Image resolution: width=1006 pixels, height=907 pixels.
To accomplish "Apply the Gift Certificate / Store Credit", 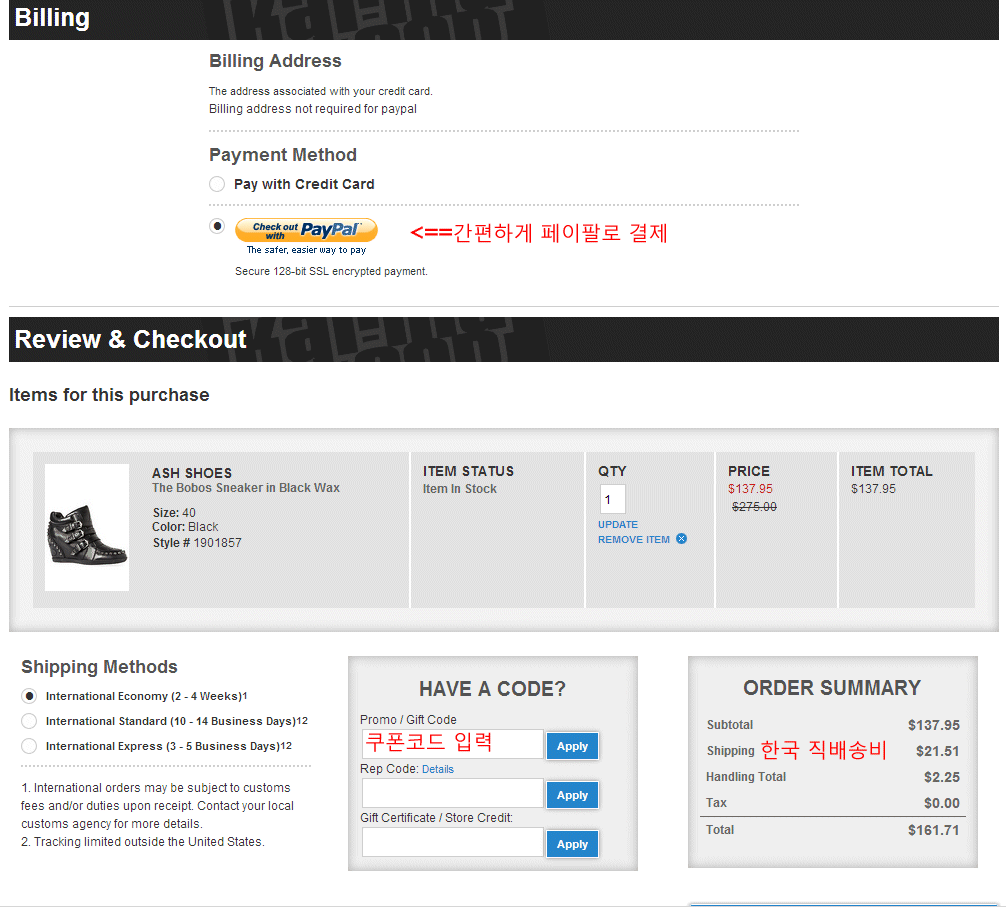I will [572, 844].
